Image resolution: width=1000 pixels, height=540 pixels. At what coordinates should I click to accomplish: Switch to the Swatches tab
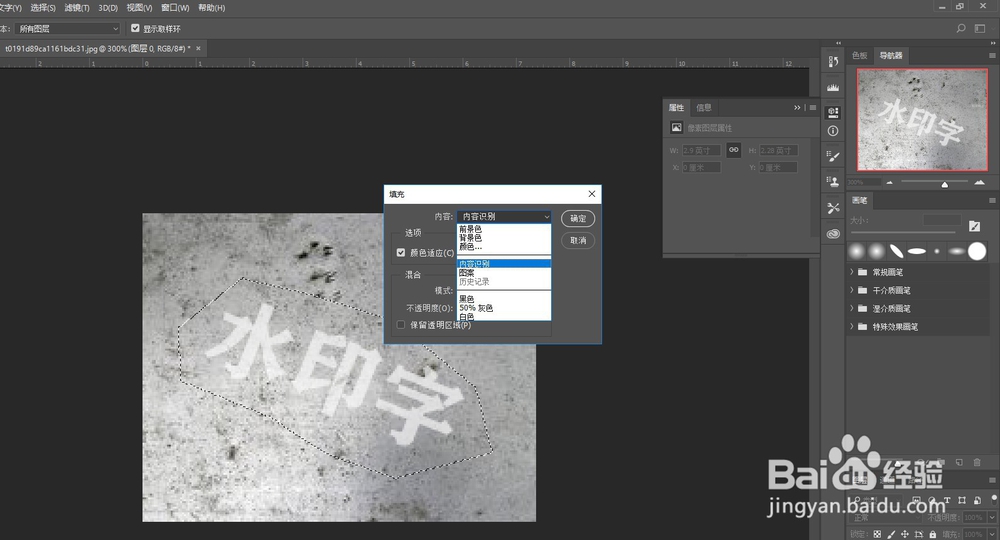point(860,55)
